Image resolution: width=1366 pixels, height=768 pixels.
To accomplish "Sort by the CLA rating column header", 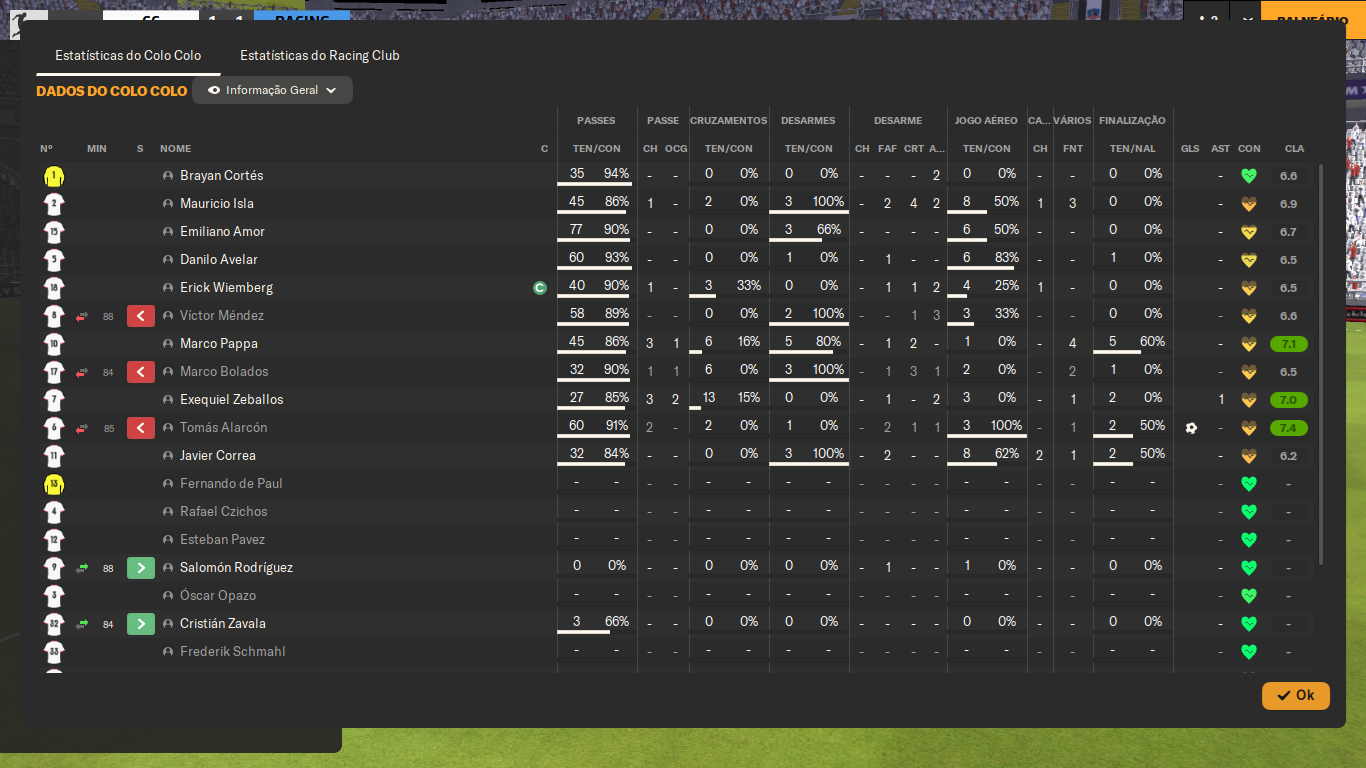I will [1294, 149].
